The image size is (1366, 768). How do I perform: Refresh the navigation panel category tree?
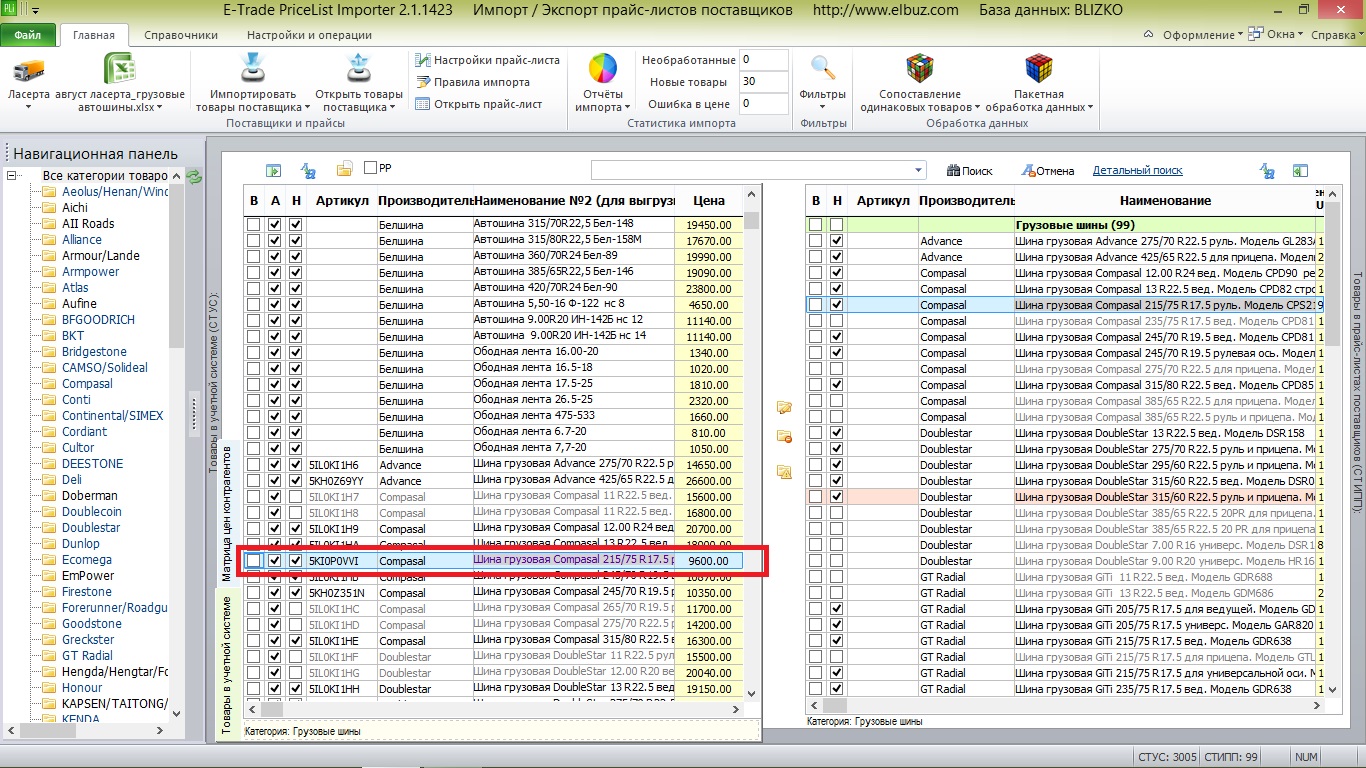point(194,177)
